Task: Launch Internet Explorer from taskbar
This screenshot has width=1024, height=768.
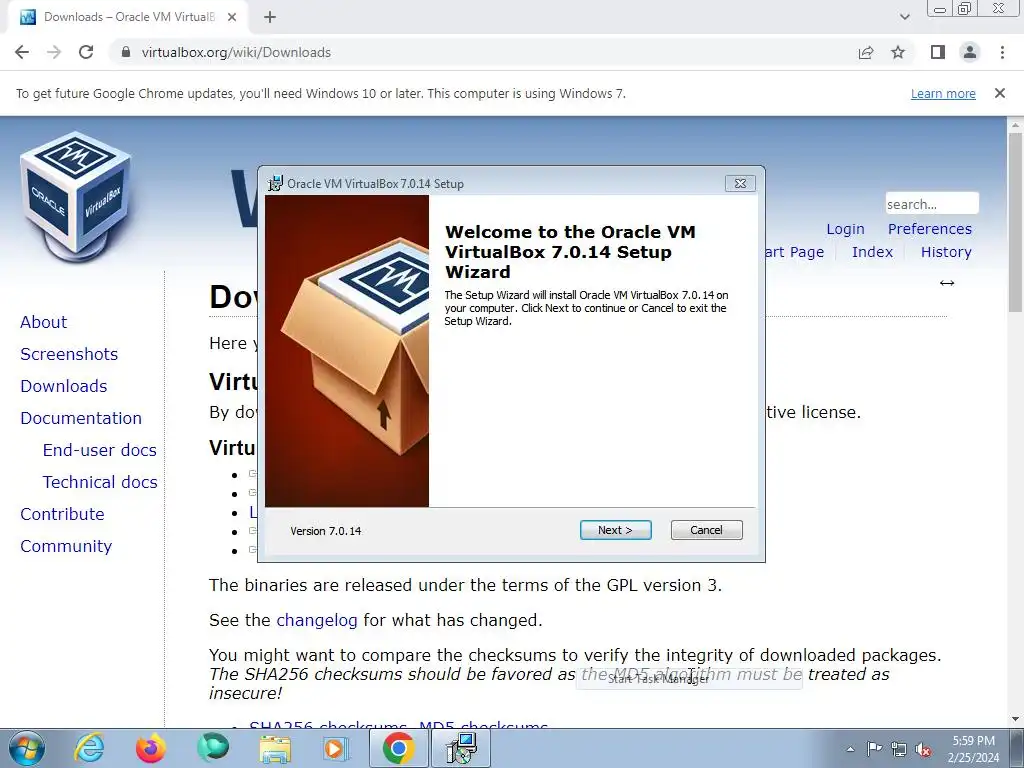Action: [89, 748]
